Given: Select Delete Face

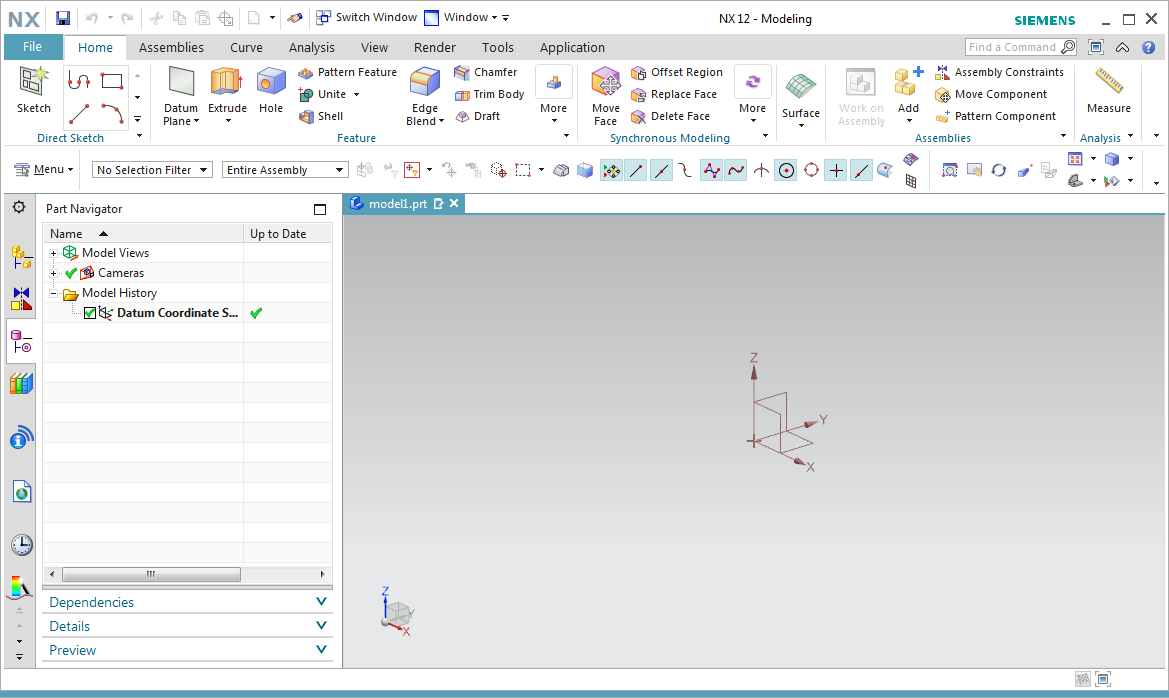Looking at the screenshot, I should (670, 116).
